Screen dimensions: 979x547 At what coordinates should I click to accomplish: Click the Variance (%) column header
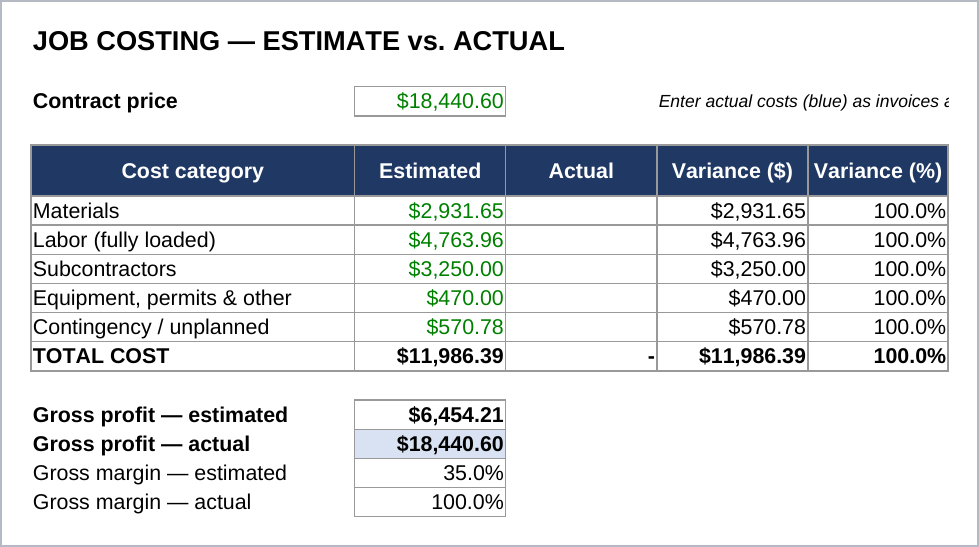pos(878,170)
